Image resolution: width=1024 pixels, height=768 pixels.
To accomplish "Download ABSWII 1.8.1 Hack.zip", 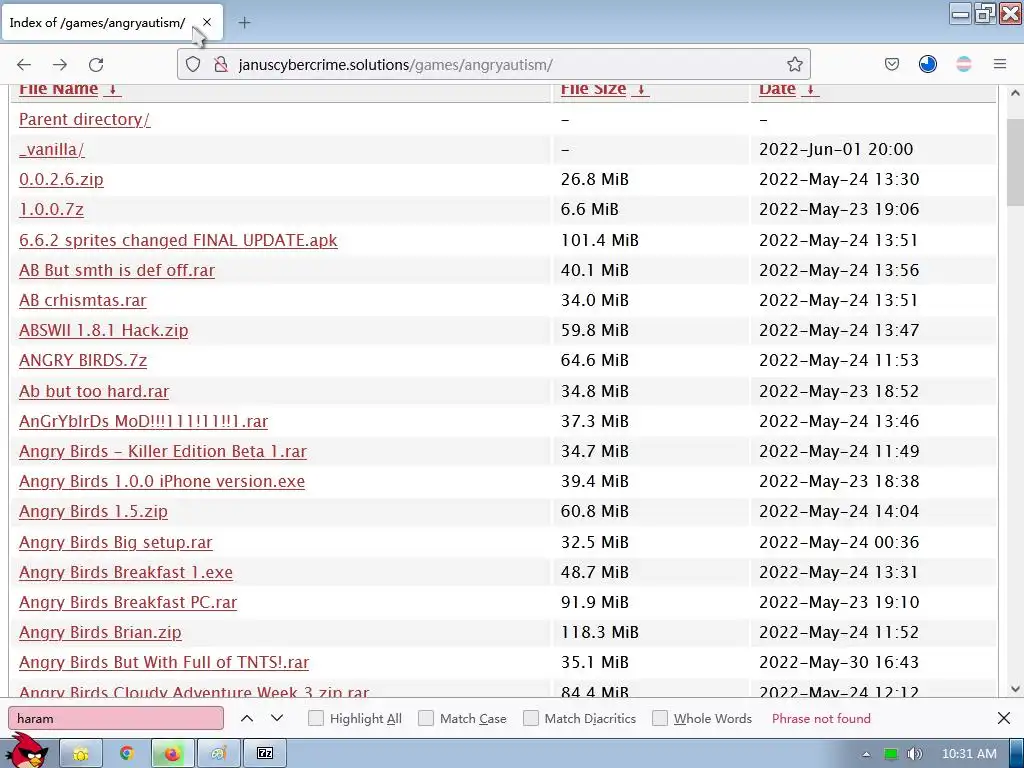I will tap(103, 330).
